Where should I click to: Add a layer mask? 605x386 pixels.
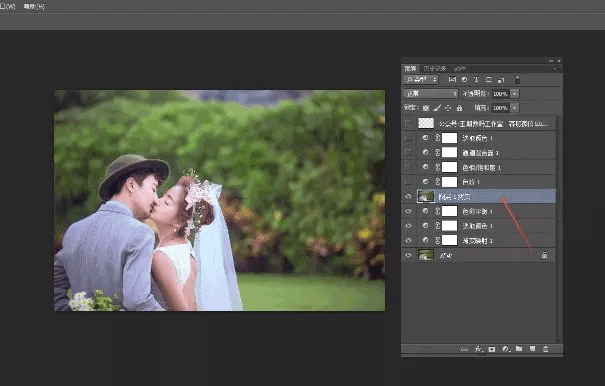(492, 349)
